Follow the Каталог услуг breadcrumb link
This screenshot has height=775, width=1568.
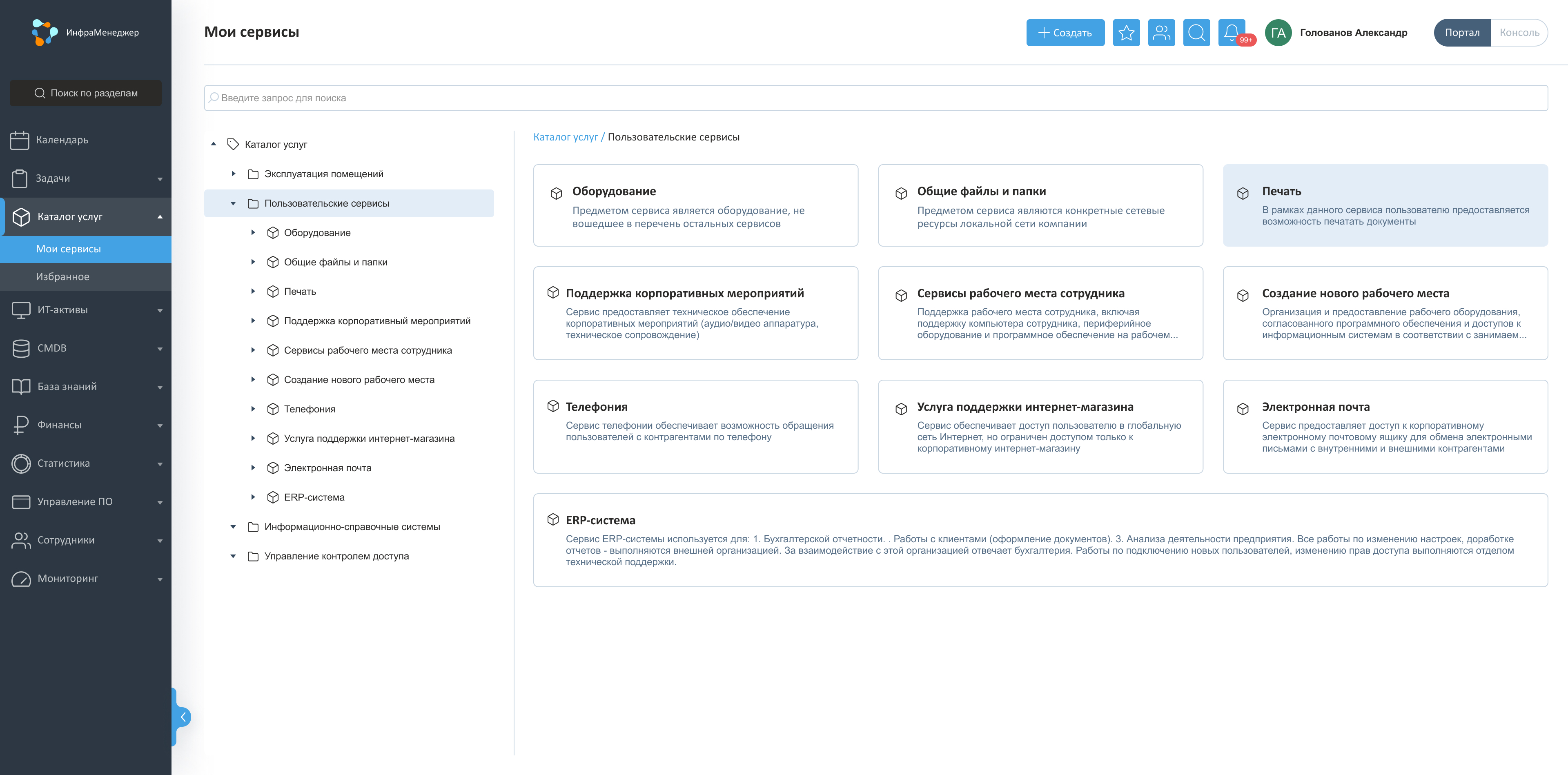pos(565,137)
